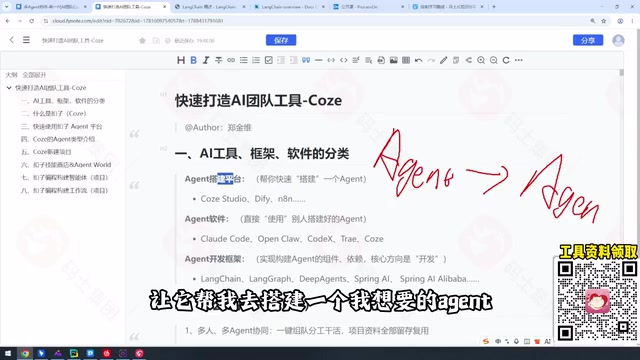Image resolution: width=640 pixels, height=360 pixels.
Task: Jump to outline item 三、快速使用扣子 Agent 平台
Action: point(62,126)
